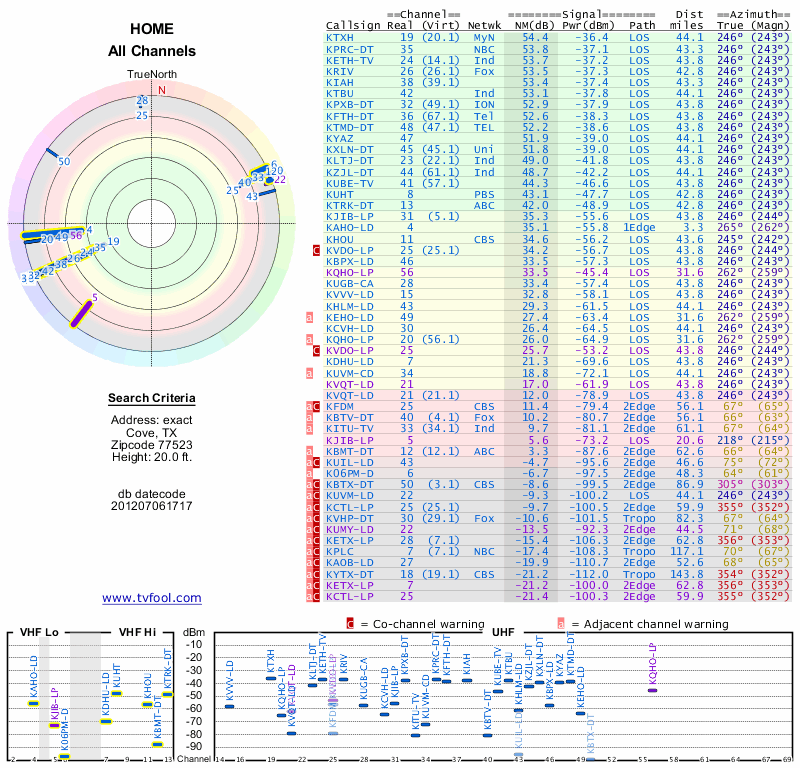Select KBTX-DT in the callsign table
The width and height of the screenshot is (800, 768).
(349, 484)
